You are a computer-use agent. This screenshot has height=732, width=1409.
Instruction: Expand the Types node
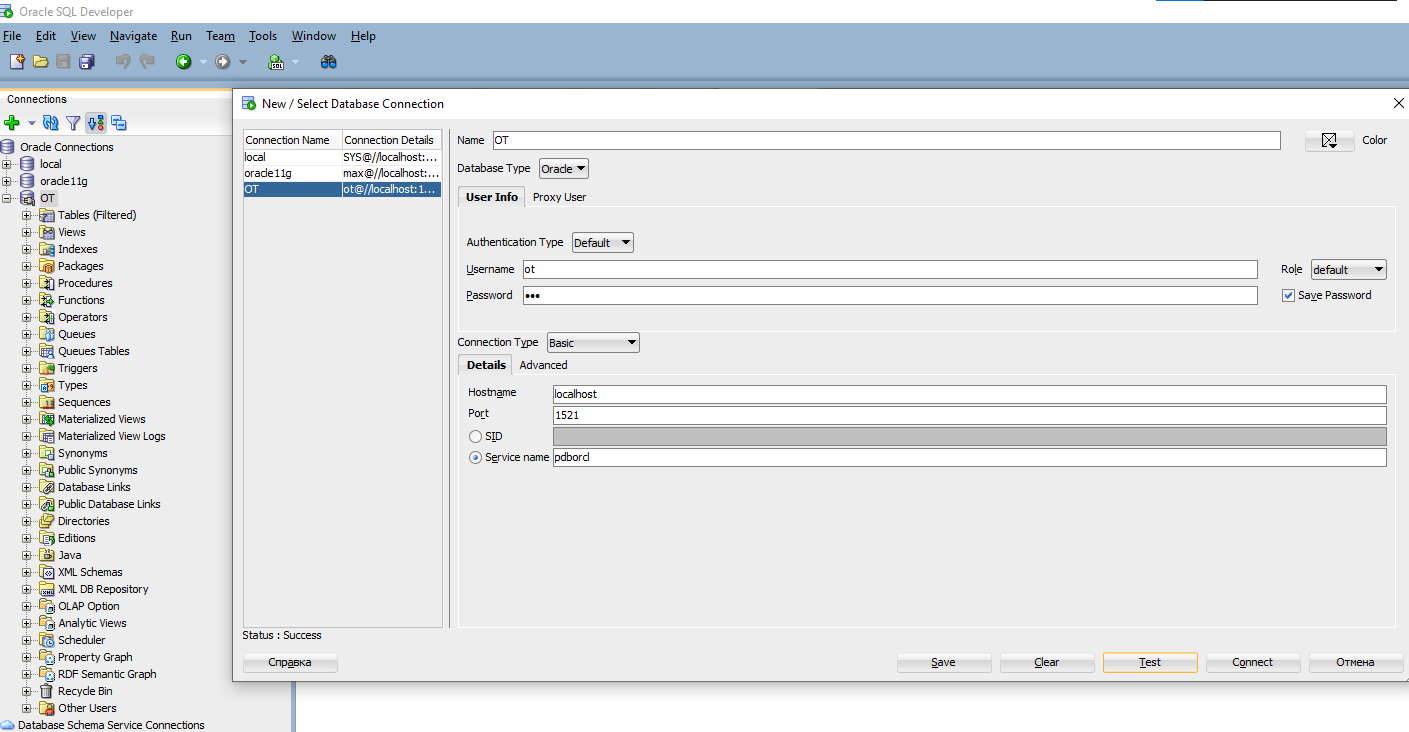tap(27, 385)
